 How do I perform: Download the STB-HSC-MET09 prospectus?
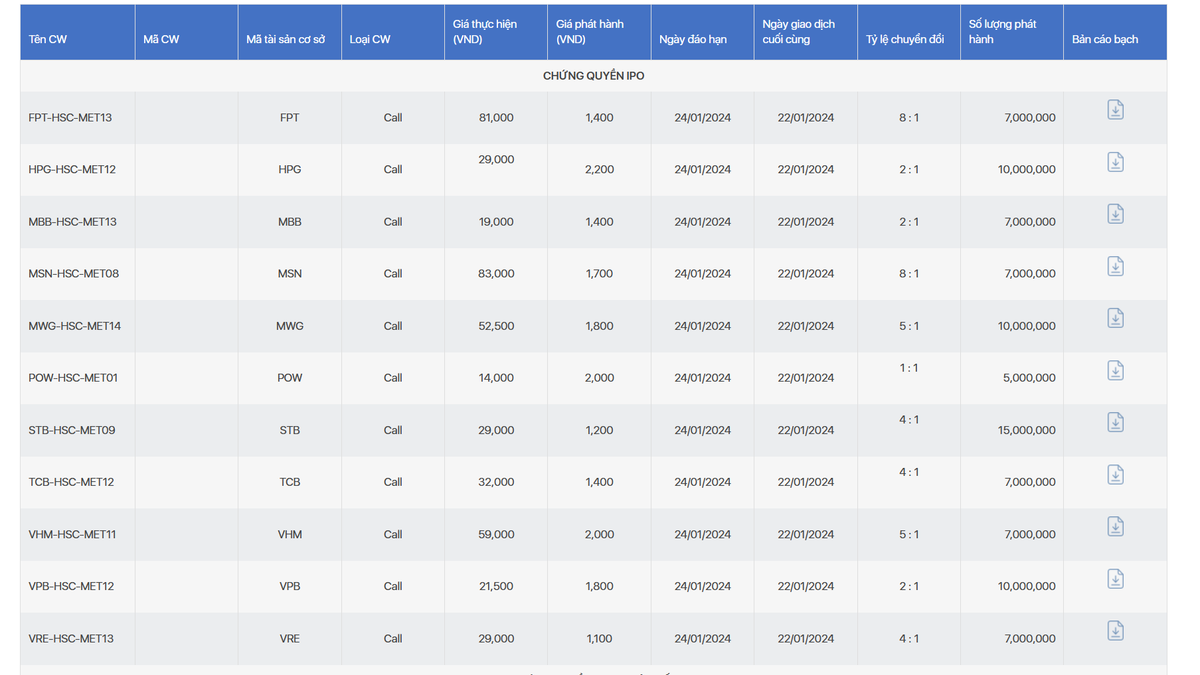click(1115, 423)
